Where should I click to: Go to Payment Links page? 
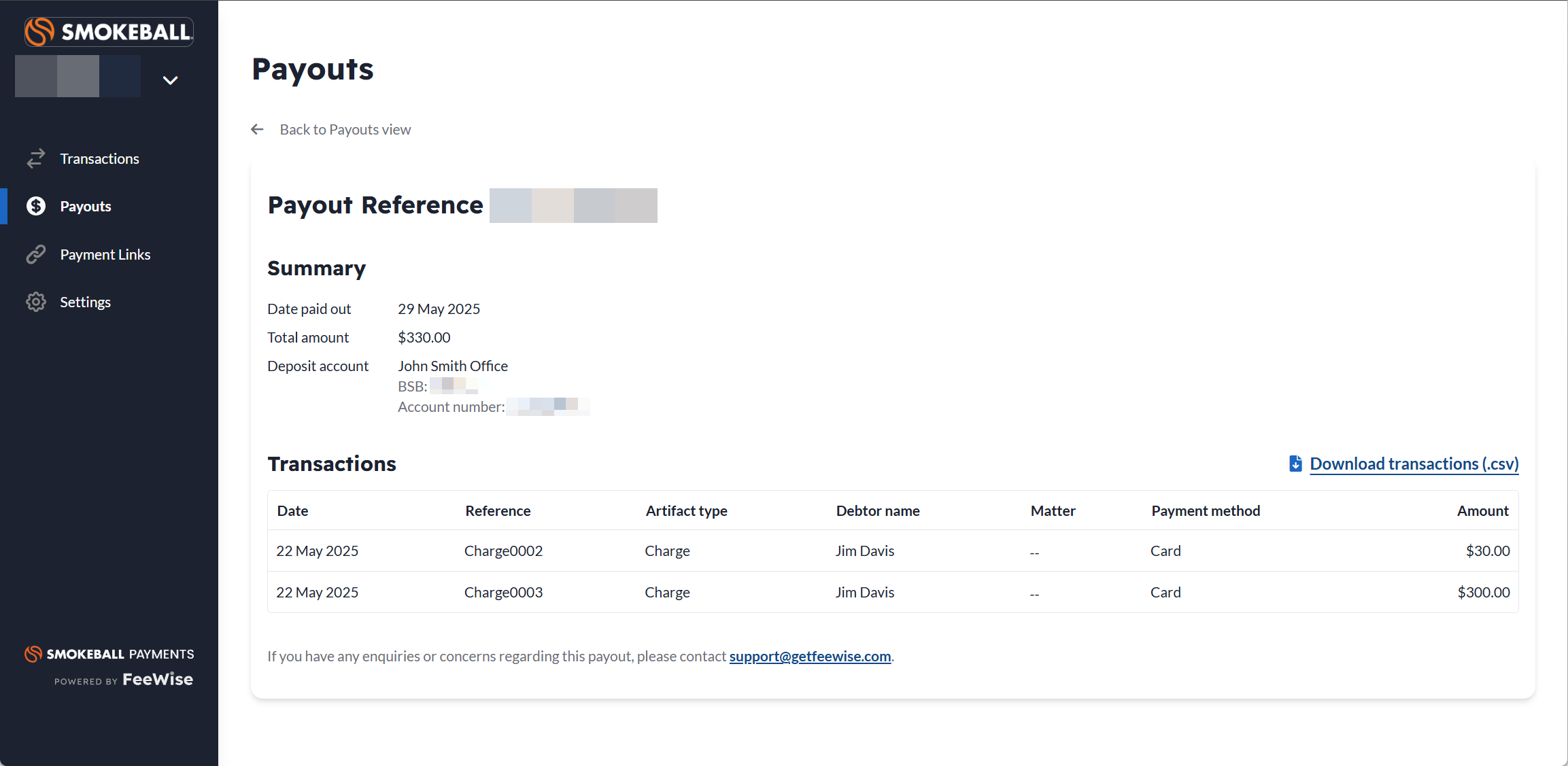coord(105,254)
